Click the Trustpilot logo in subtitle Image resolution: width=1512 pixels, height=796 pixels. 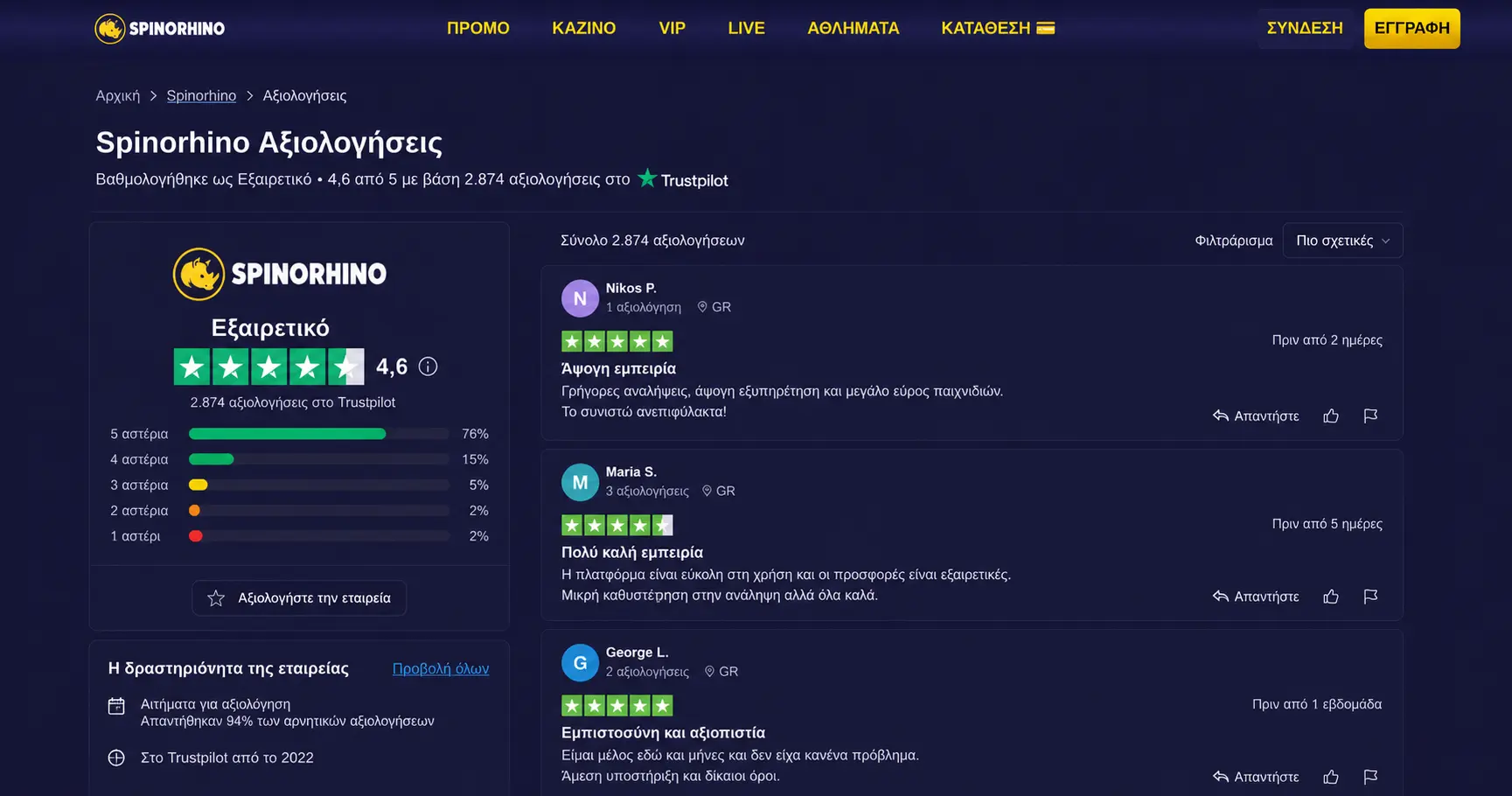click(x=683, y=179)
